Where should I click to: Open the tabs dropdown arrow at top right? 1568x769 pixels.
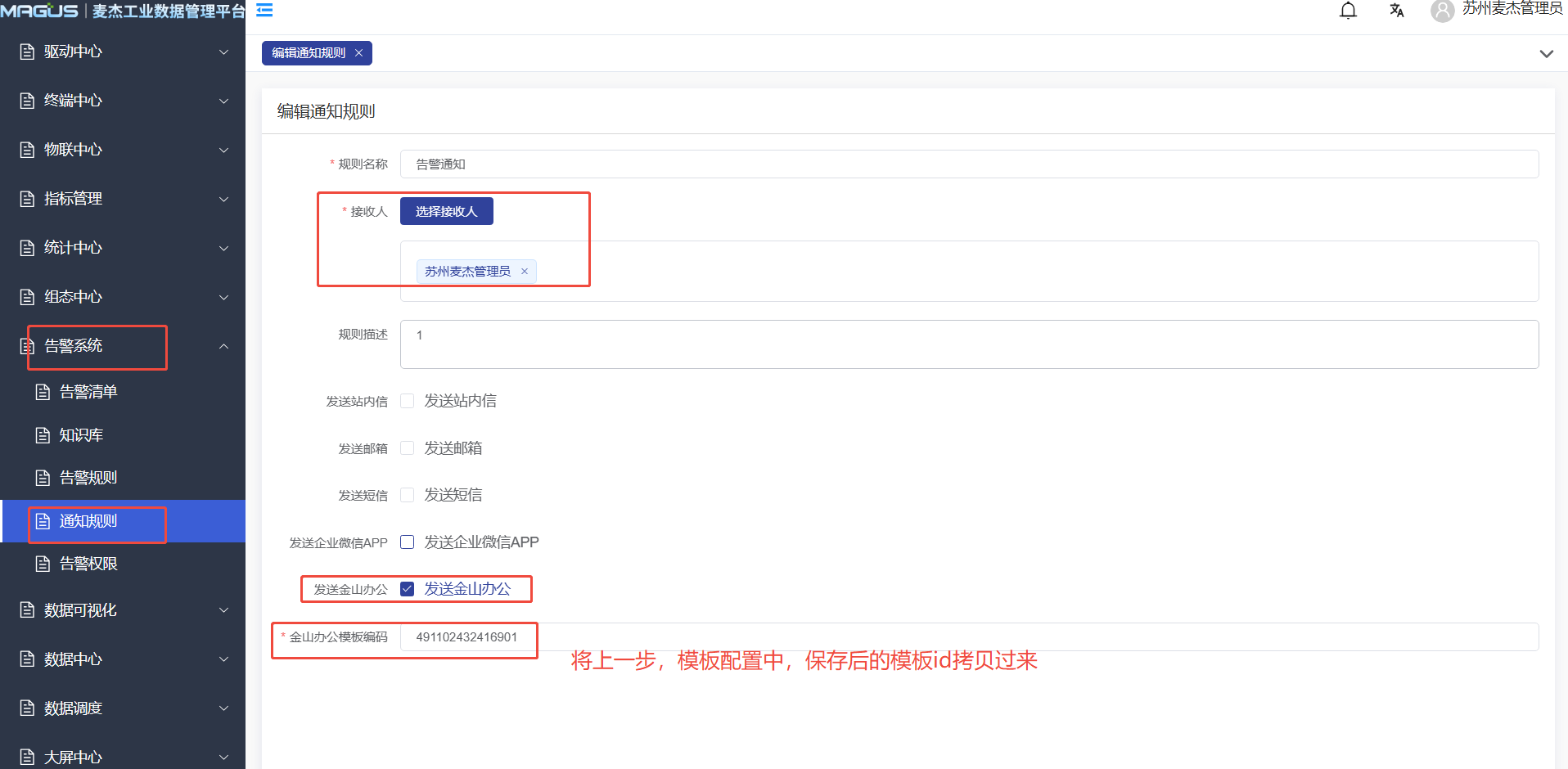click(1546, 54)
